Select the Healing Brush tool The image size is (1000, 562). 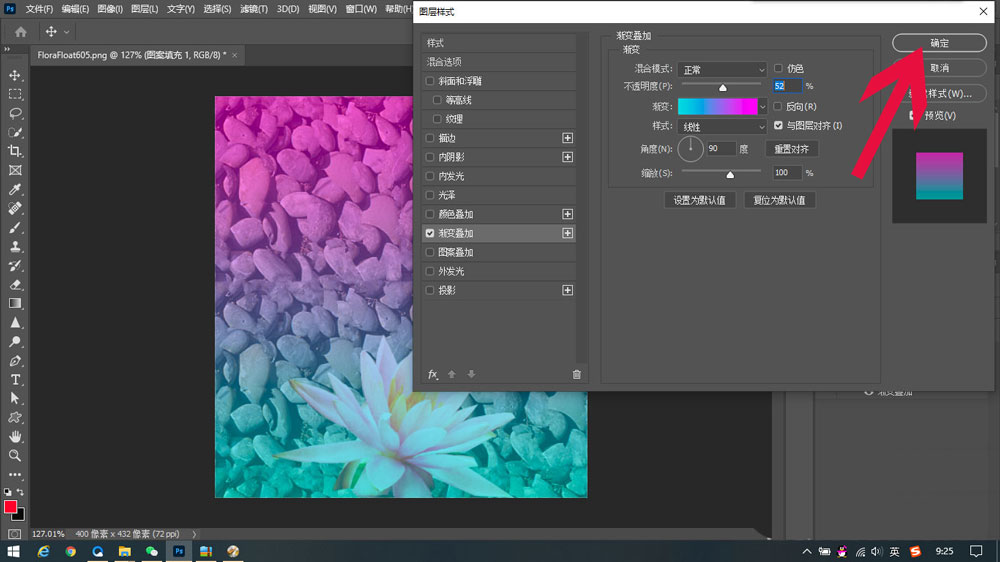pyautogui.click(x=15, y=209)
